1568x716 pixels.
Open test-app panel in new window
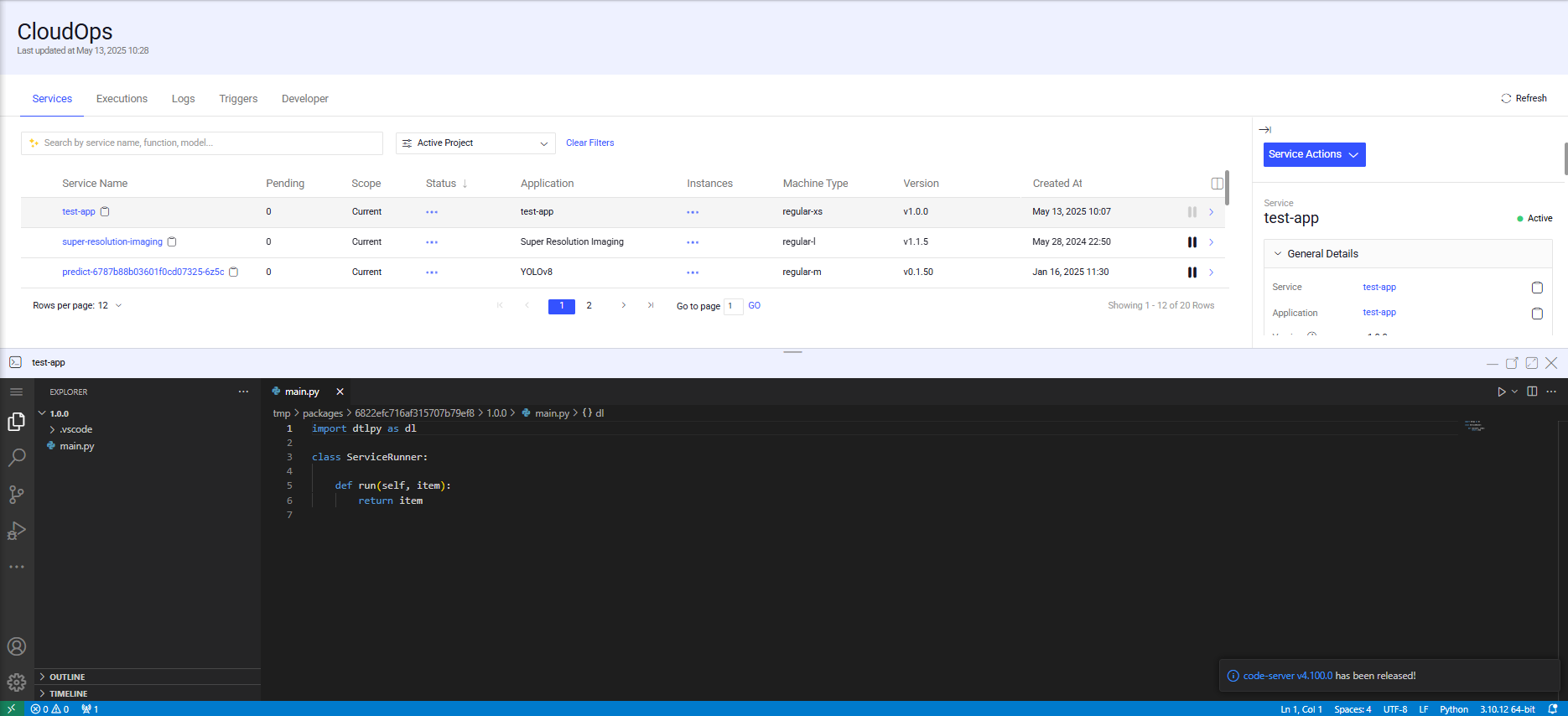coord(1512,363)
